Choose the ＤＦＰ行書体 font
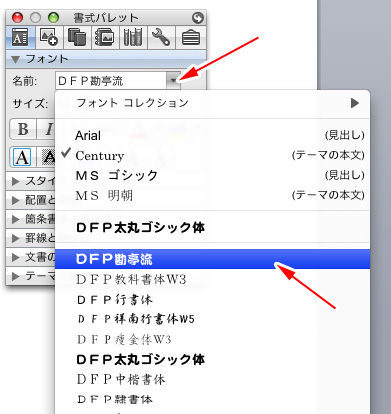The height and width of the screenshot is (414, 391). pos(212,299)
